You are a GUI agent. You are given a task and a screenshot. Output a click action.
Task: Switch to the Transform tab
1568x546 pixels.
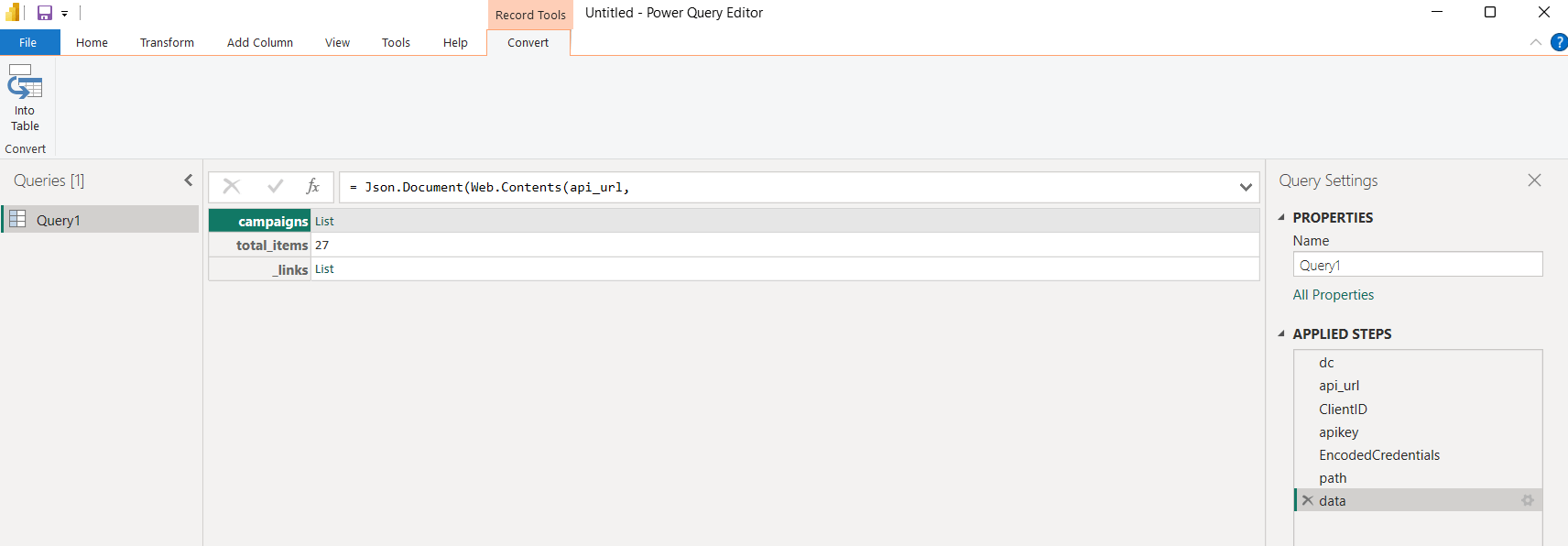(x=167, y=42)
